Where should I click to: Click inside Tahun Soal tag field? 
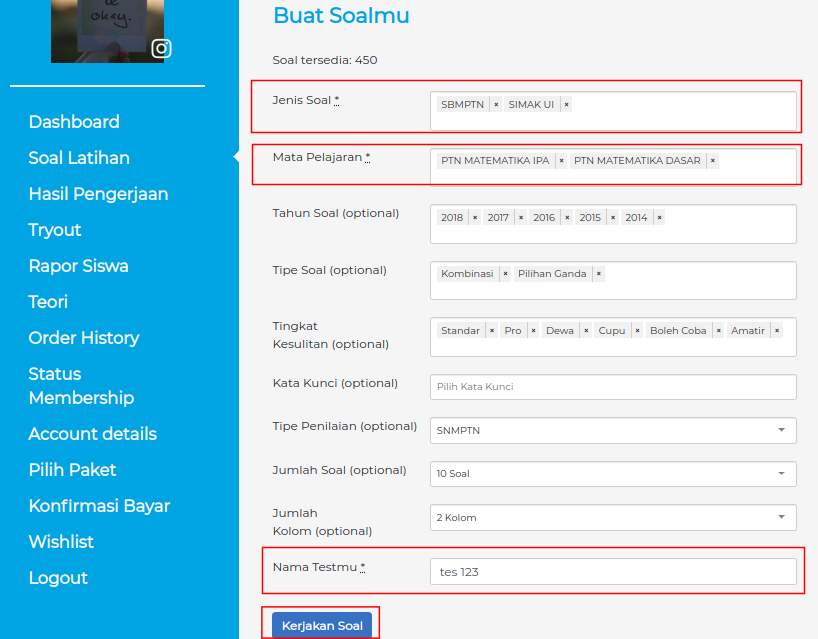(613, 224)
